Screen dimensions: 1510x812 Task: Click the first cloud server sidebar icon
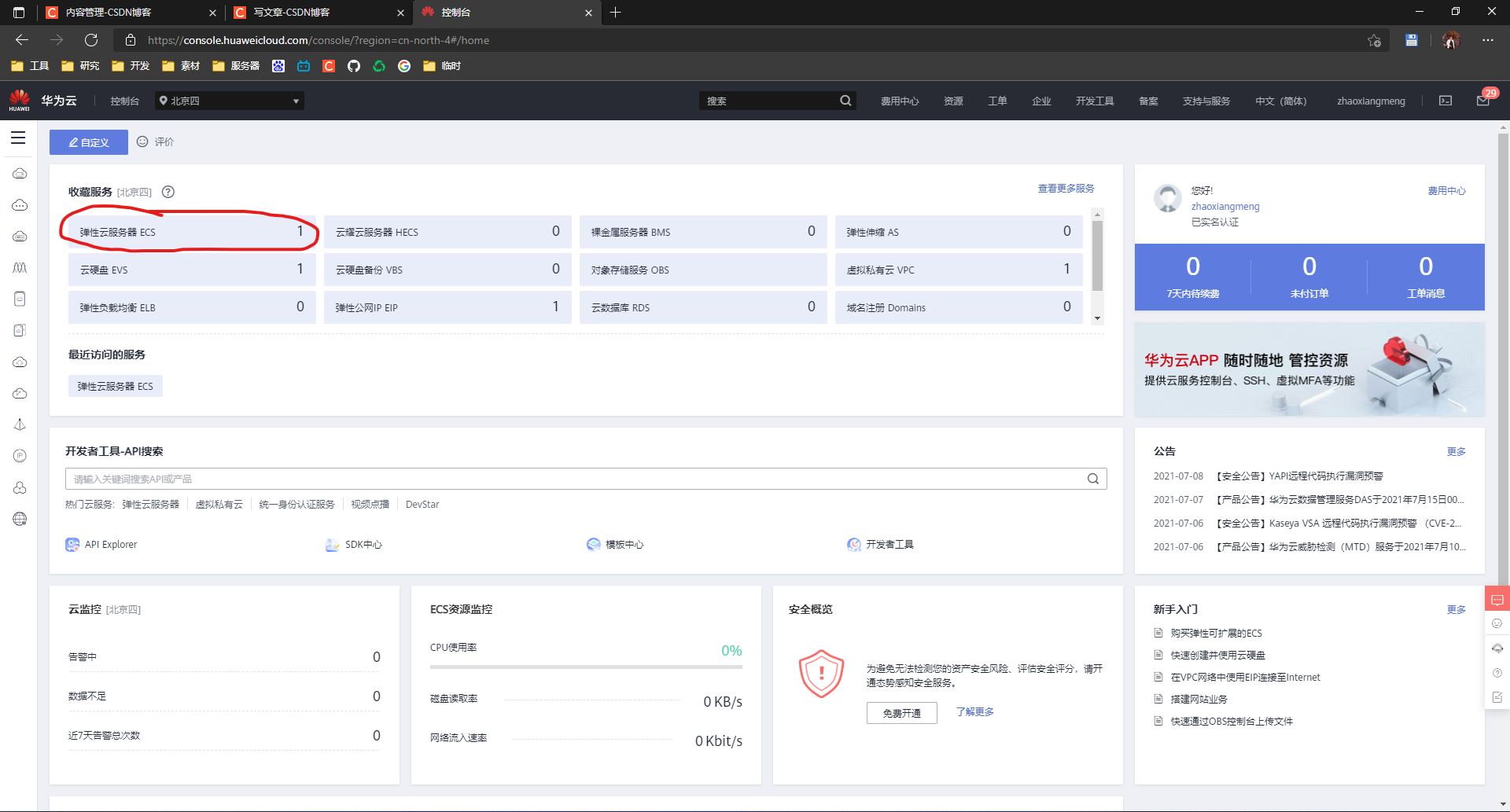tap(20, 173)
